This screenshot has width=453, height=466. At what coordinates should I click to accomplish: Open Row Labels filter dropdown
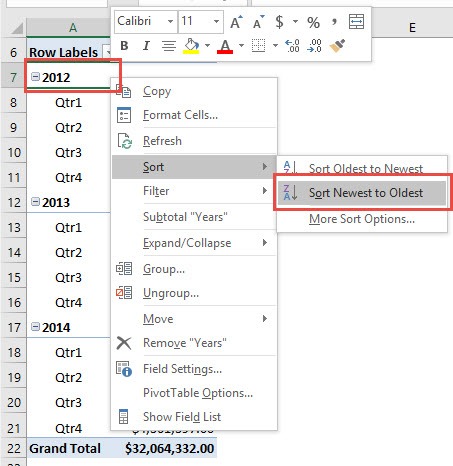[107, 52]
